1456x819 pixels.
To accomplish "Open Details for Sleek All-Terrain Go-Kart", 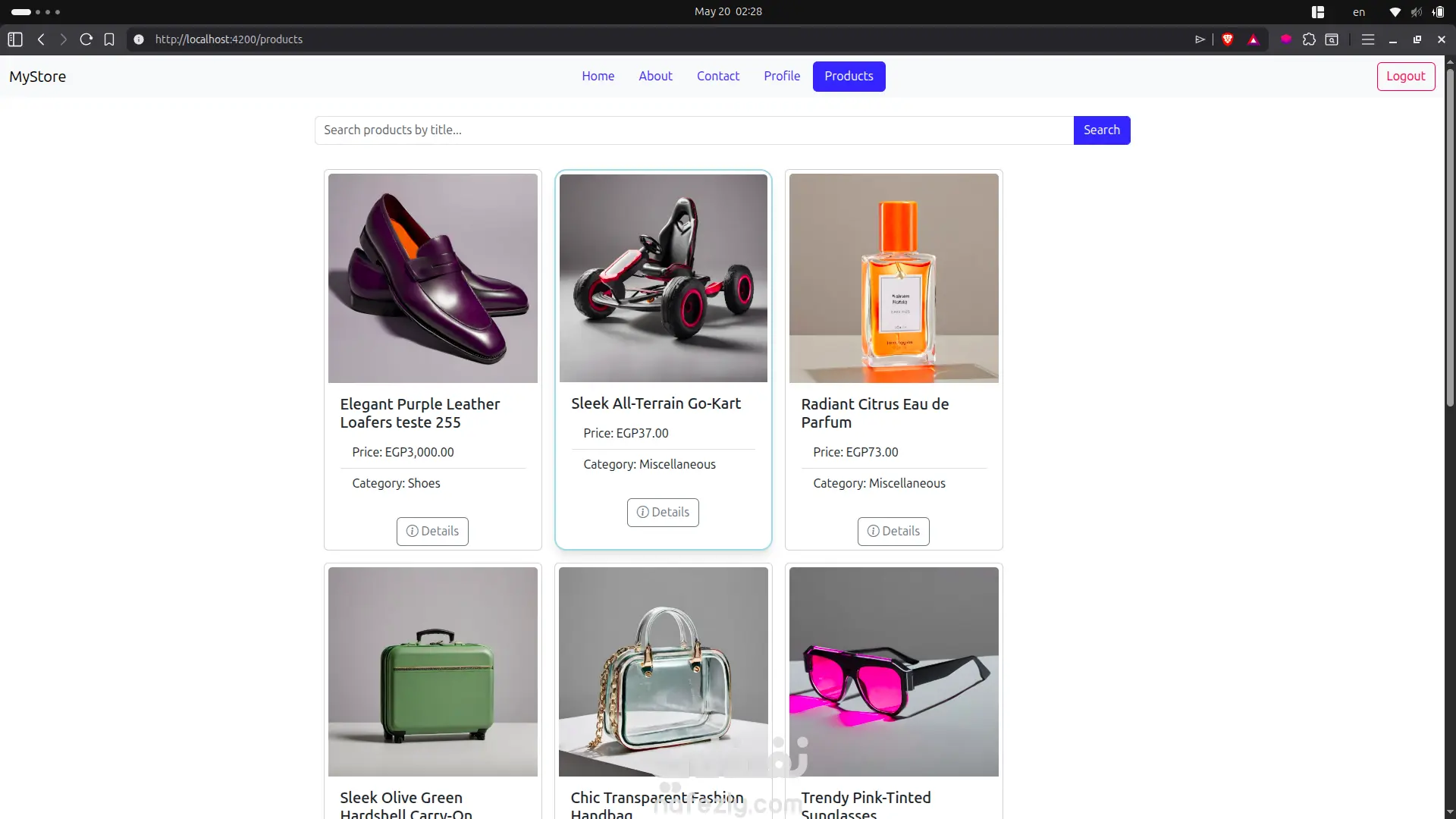I will coord(663,513).
